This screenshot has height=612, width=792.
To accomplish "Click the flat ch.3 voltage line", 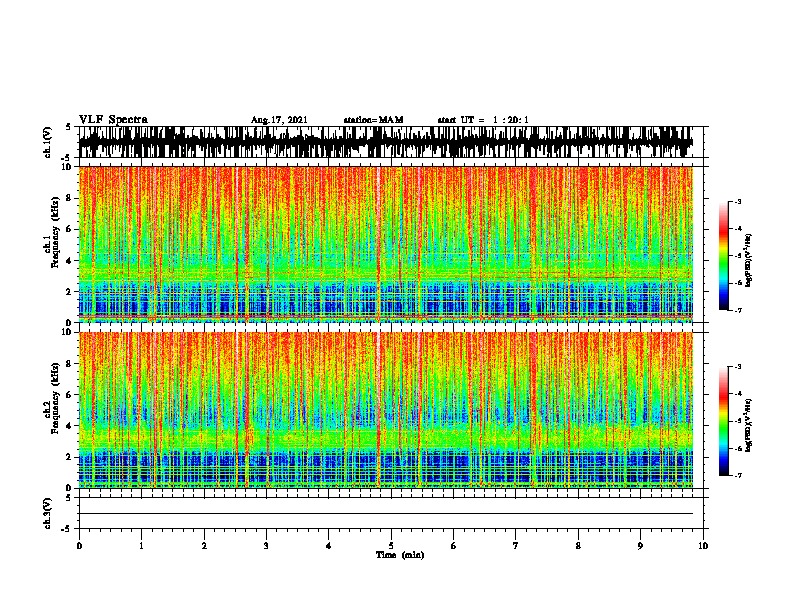I will click(x=386, y=514).
